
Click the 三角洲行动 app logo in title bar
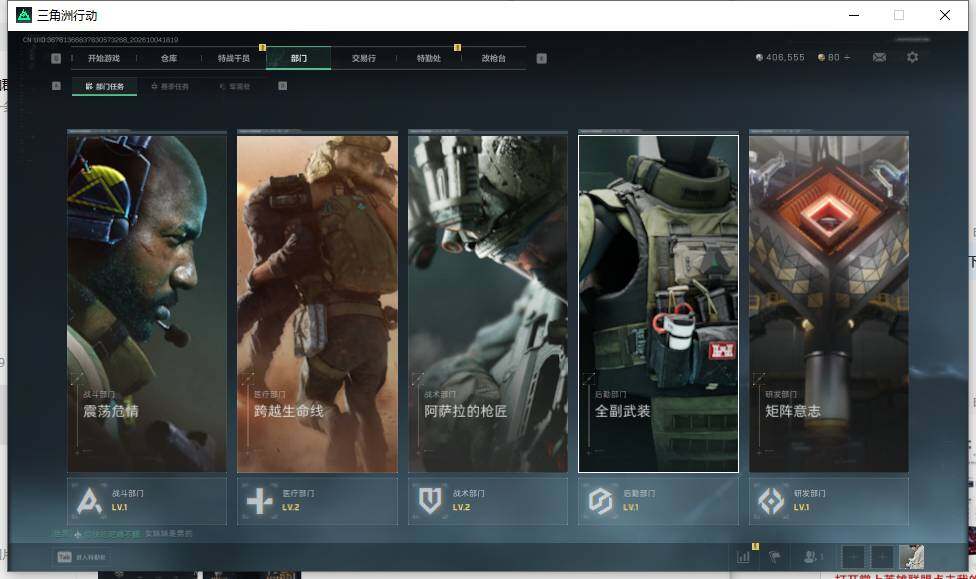pyautogui.click(x=24, y=15)
